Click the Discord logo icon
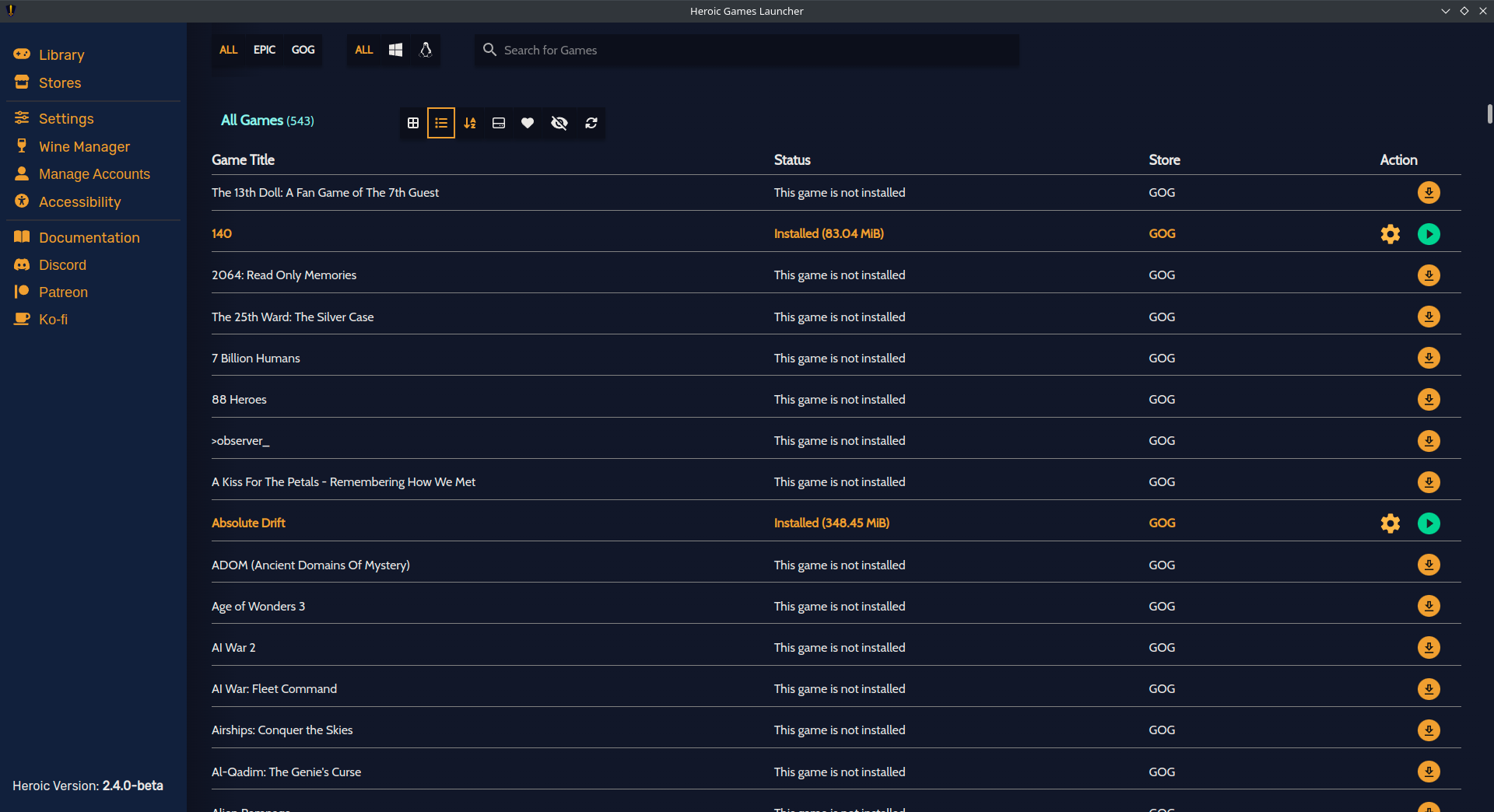Screen dimensions: 1494x812 pyautogui.click(x=22, y=264)
